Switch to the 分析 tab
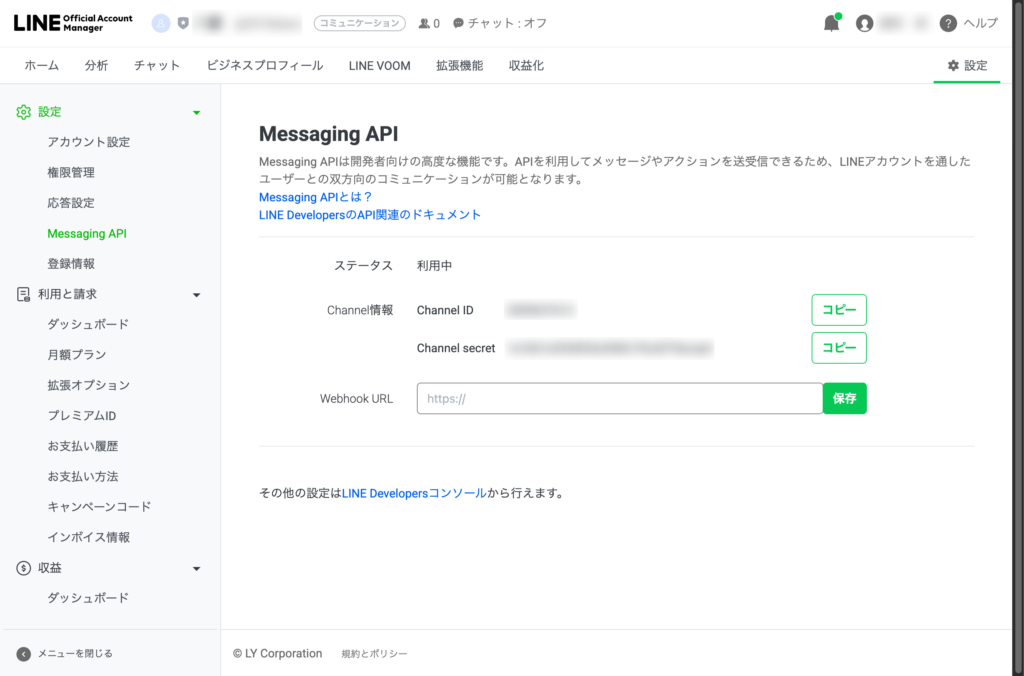The image size is (1024, 676). [96, 66]
